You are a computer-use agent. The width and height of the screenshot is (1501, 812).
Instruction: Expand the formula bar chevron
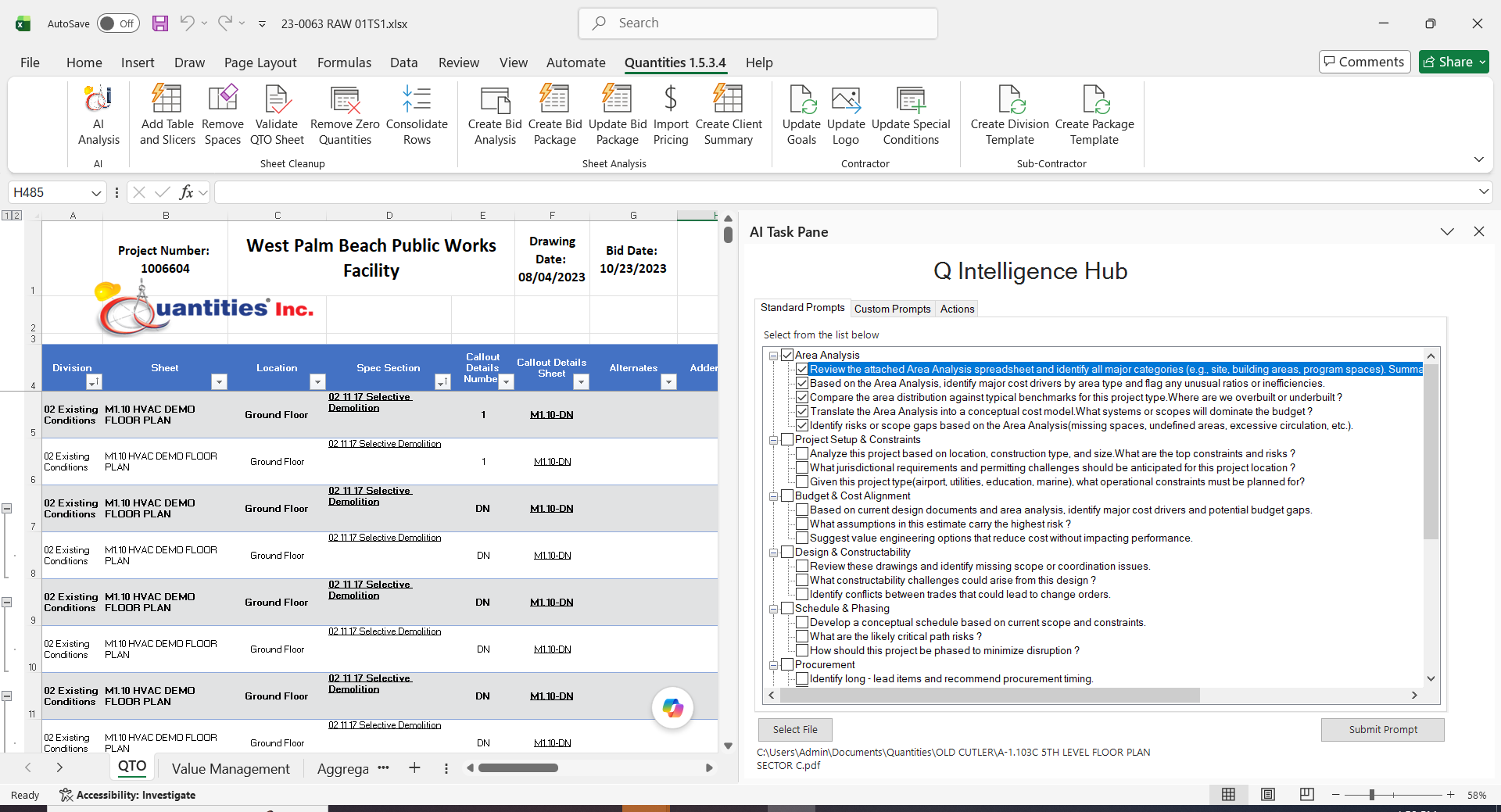click(x=1483, y=191)
